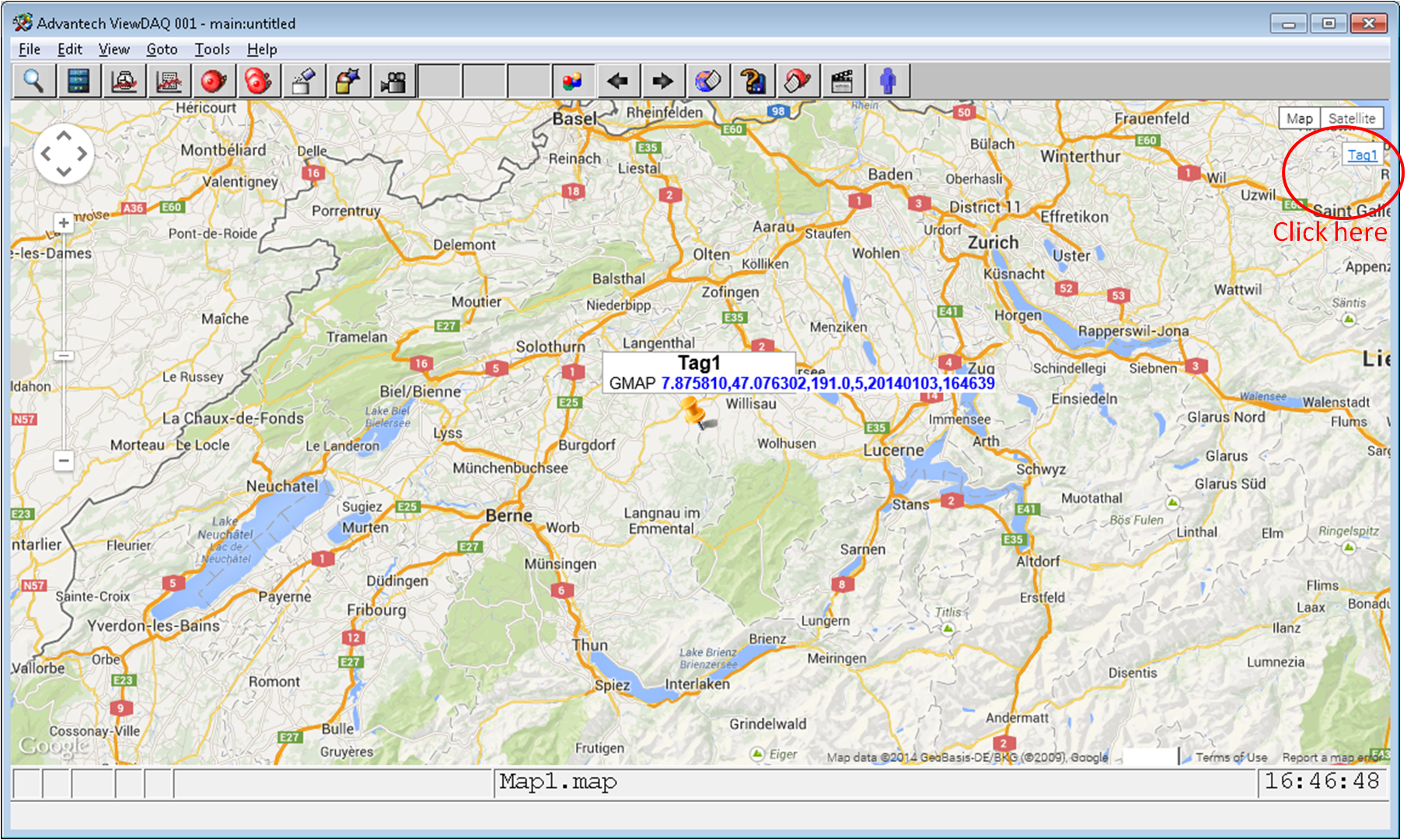This screenshot has height=840, width=1407.
Task: Open the Help menu
Action: click(x=262, y=49)
